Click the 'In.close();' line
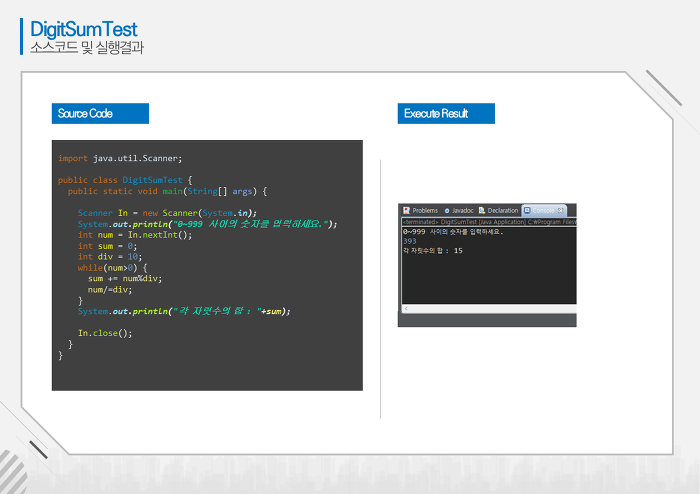Screen dimensions: 700x494 pos(105,333)
